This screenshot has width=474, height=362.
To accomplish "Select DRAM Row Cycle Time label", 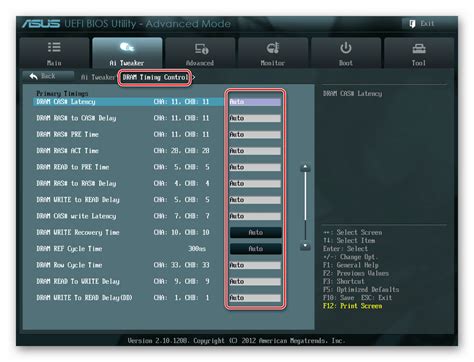I will 69,265.
